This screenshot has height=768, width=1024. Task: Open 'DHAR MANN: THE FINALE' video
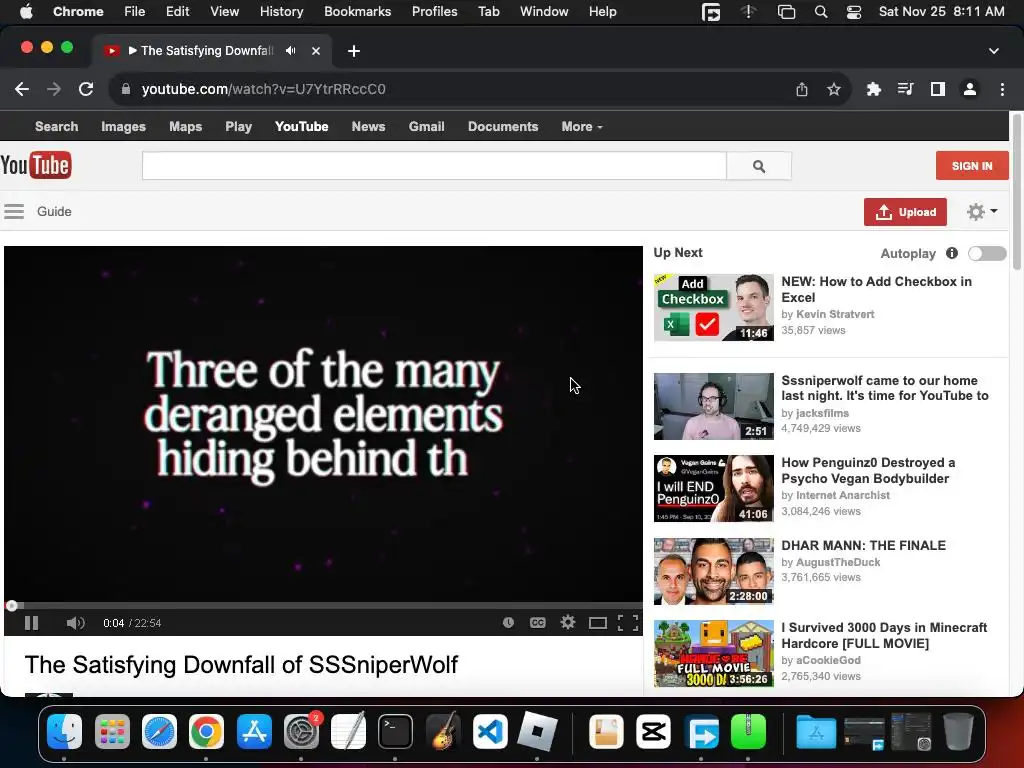click(x=863, y=545)
